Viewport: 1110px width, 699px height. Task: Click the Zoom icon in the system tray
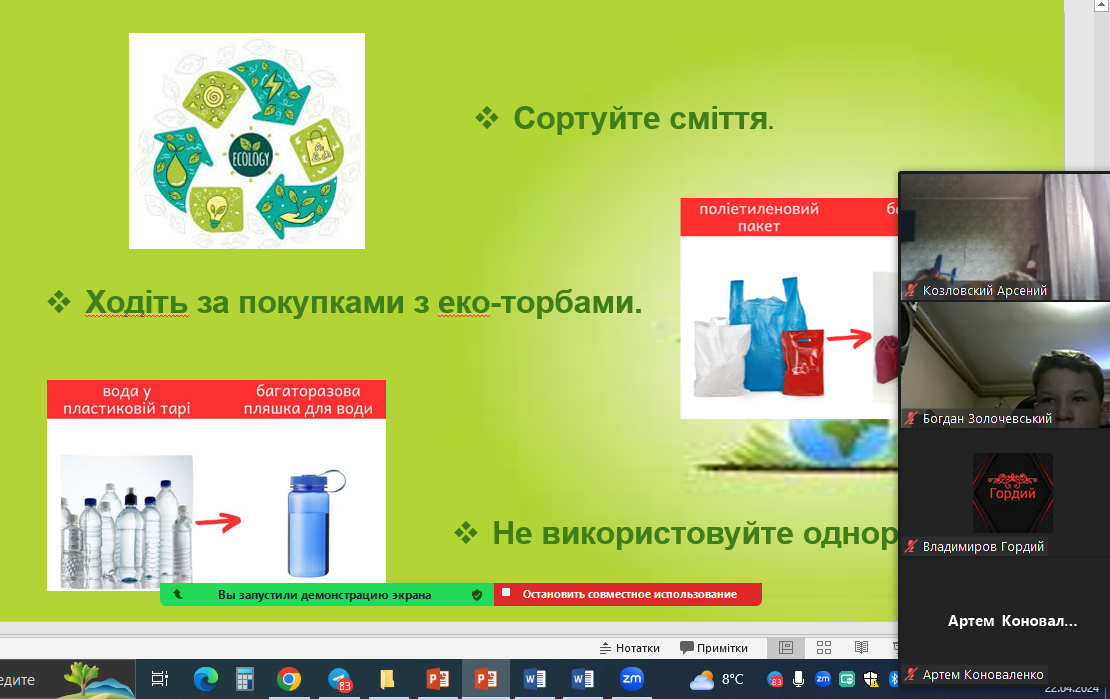pos(823,678)
